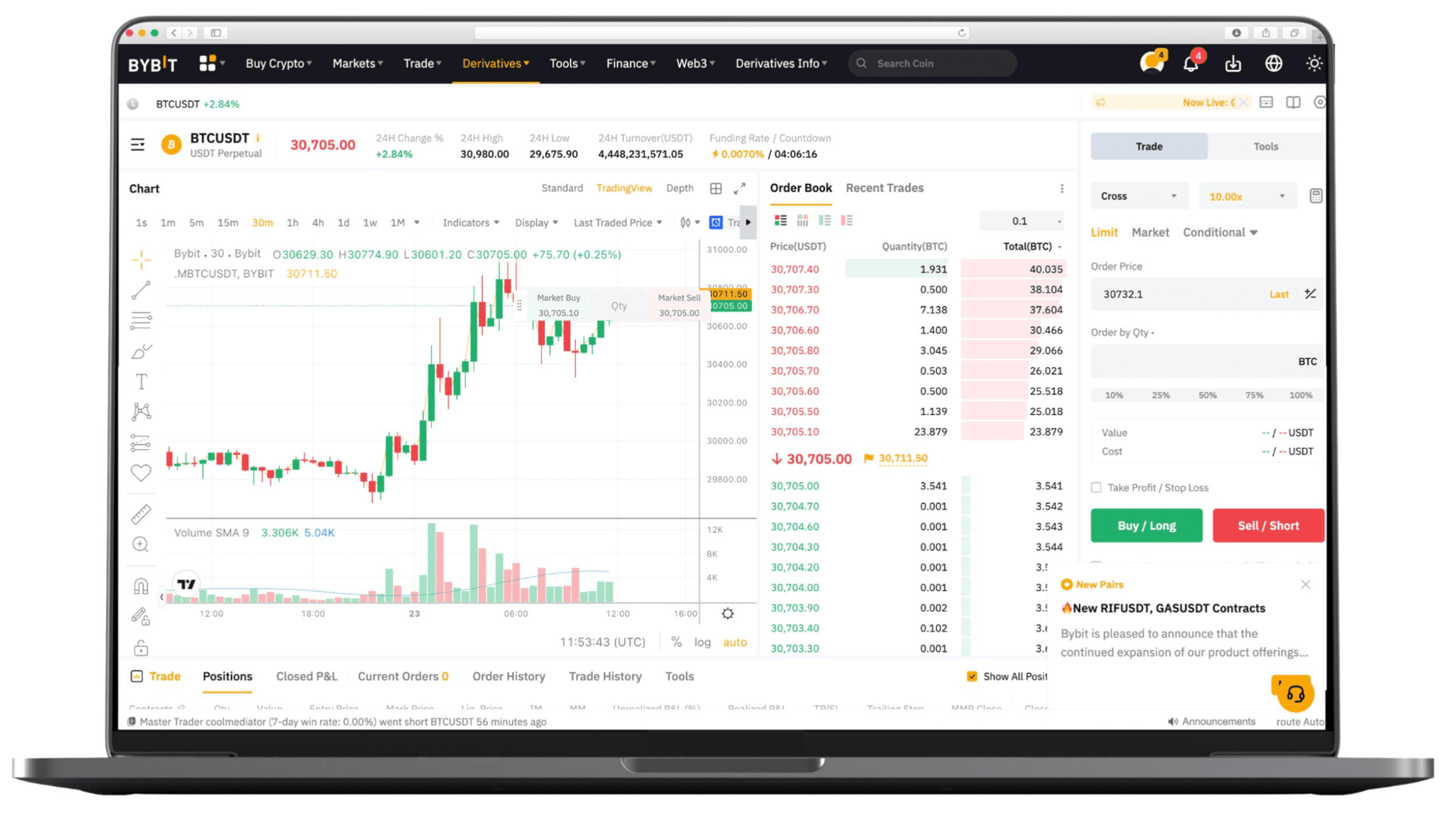Close the New Pairs notification popup
The image size is (1456, 819).
1305,584
